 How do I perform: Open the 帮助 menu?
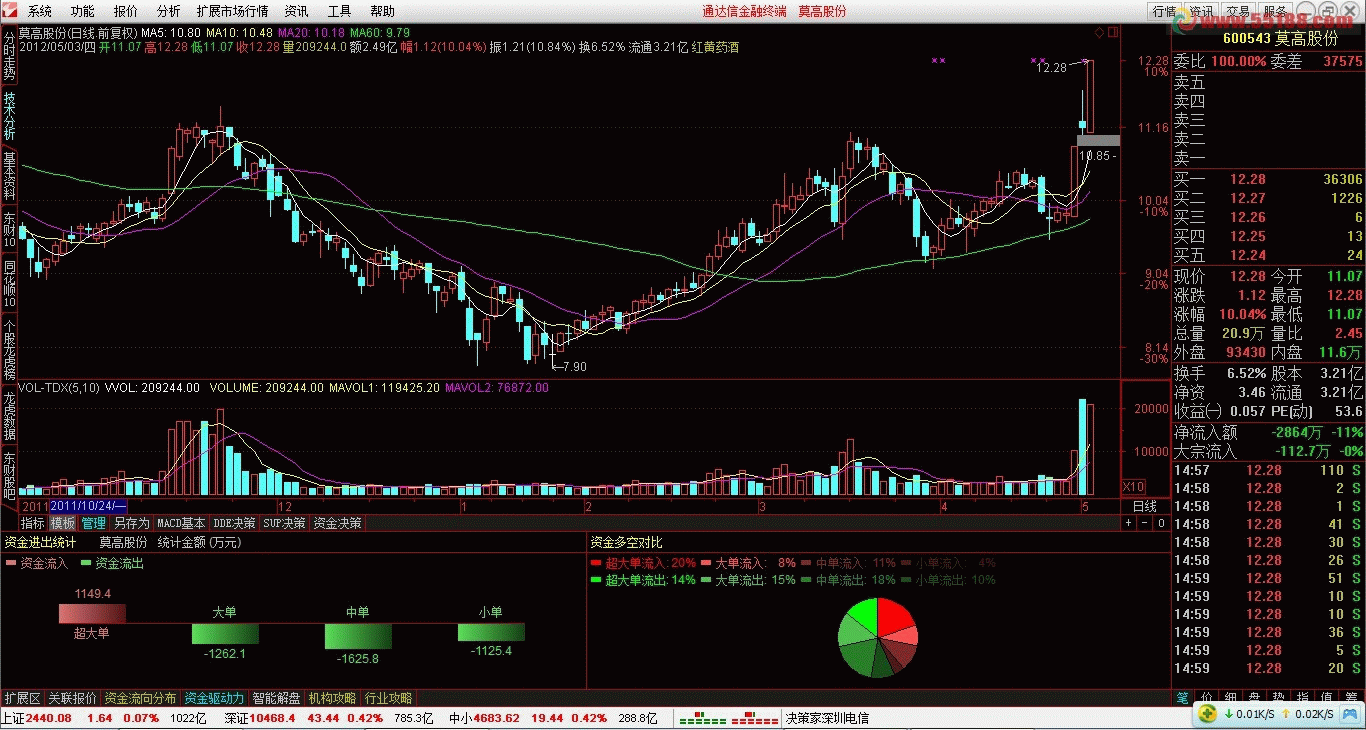click(x=382, y=11)
